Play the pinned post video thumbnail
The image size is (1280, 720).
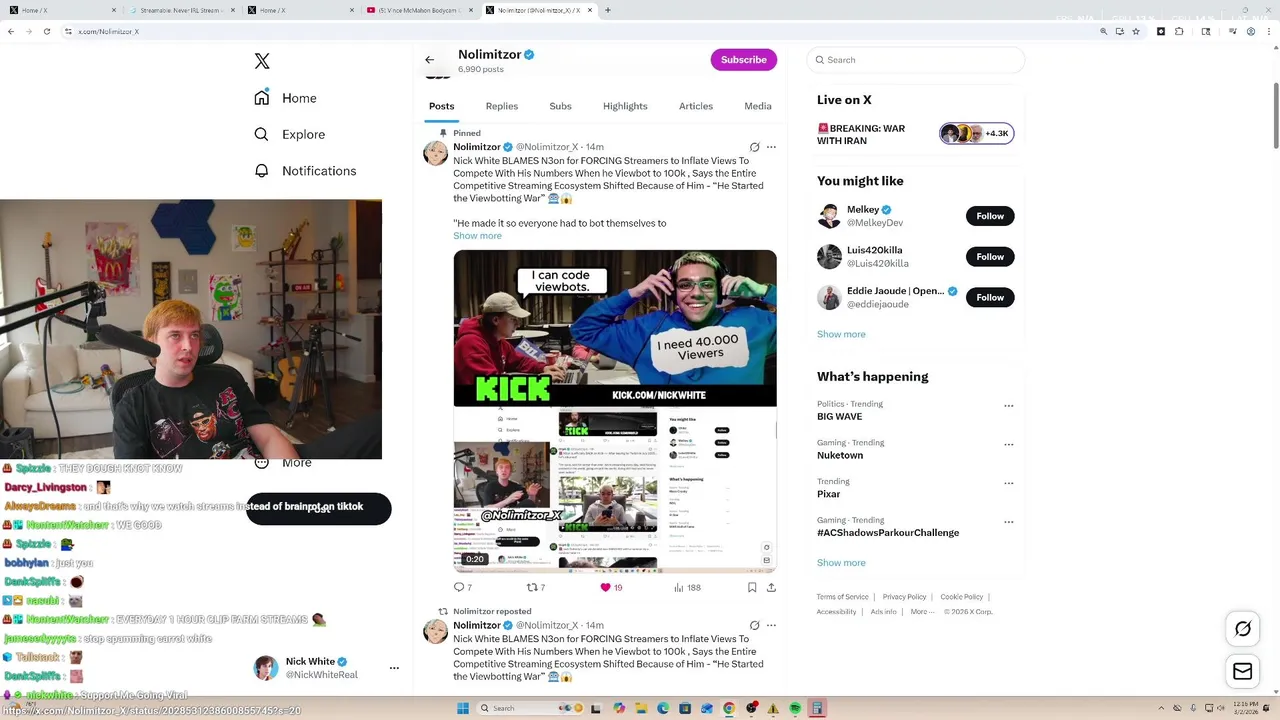[x=615, y=410]
